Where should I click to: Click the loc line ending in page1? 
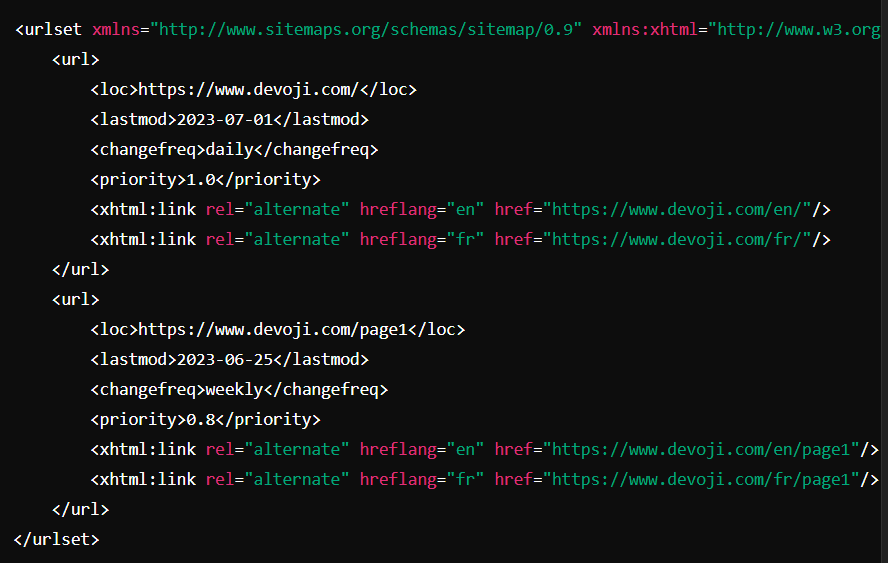(x=278, y=330)
